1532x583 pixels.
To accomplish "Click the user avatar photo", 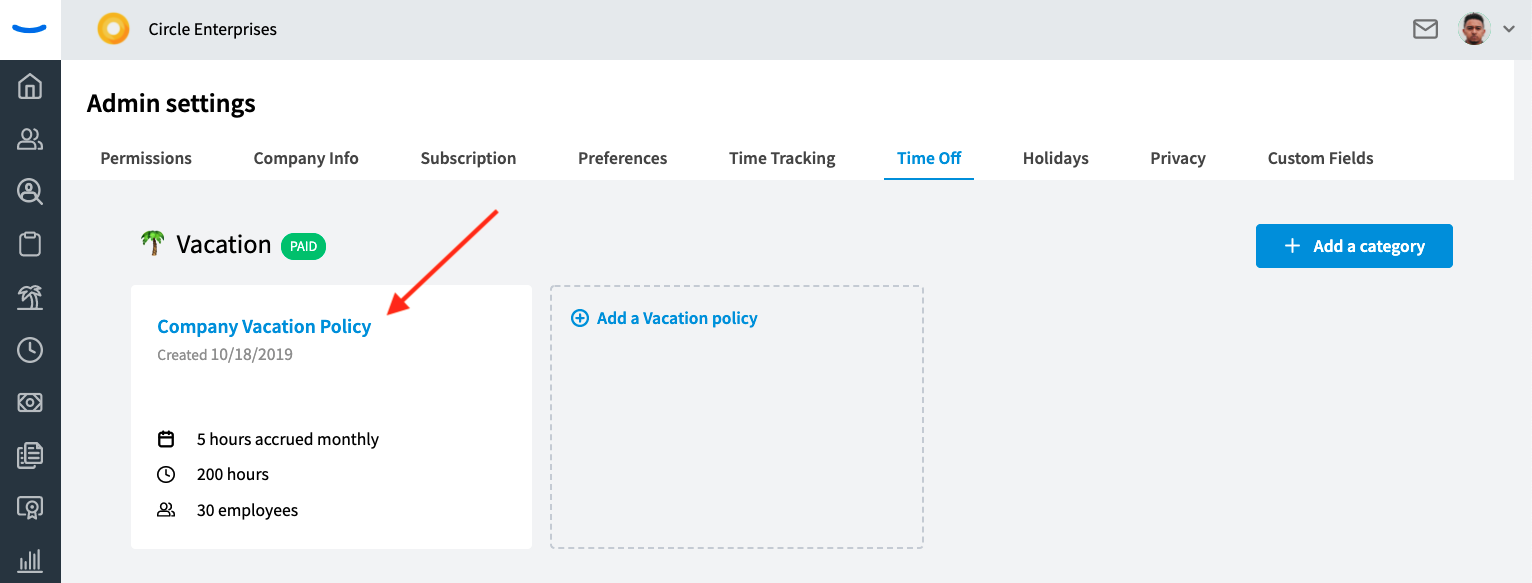I will click(x=1475, y=29).
